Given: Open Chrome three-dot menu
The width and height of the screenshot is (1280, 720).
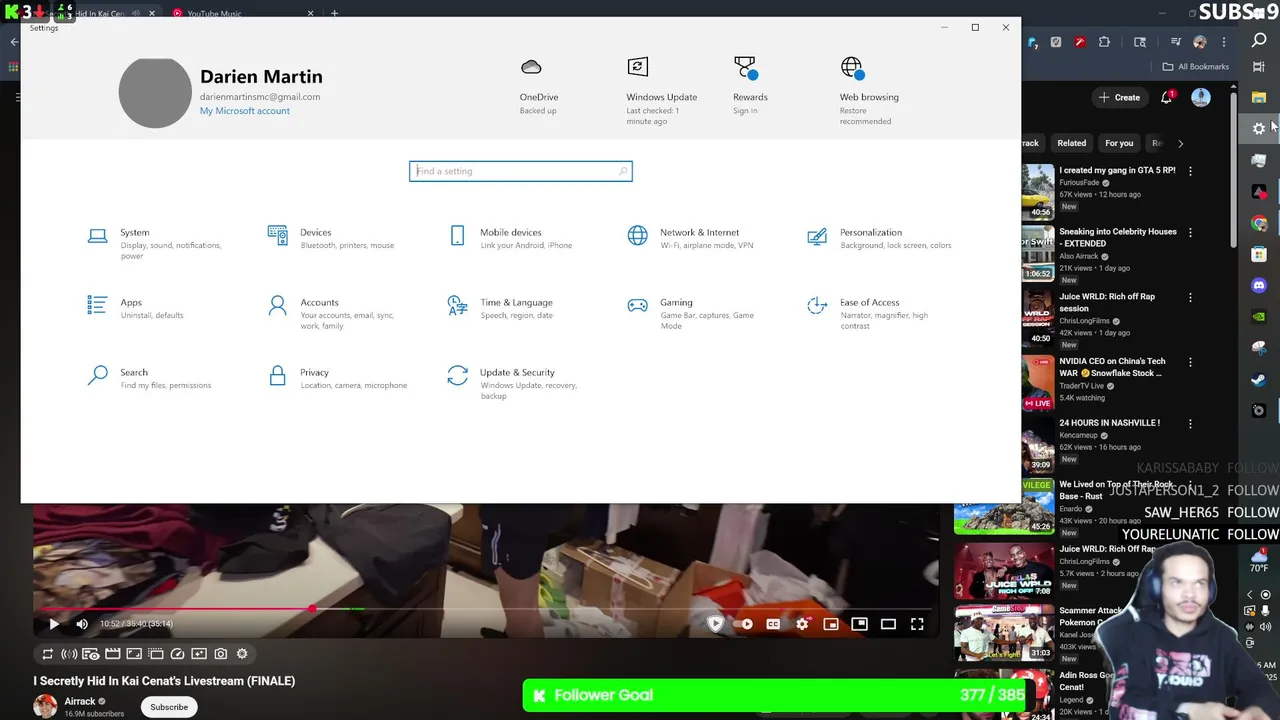Looking at the screenshot, I should [x=1224, y=42].
